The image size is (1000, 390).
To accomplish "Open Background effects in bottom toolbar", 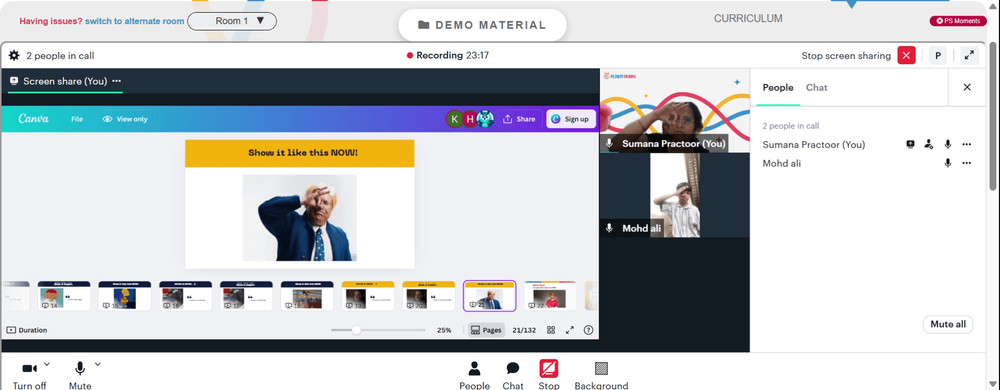I will tap(601, 376).
